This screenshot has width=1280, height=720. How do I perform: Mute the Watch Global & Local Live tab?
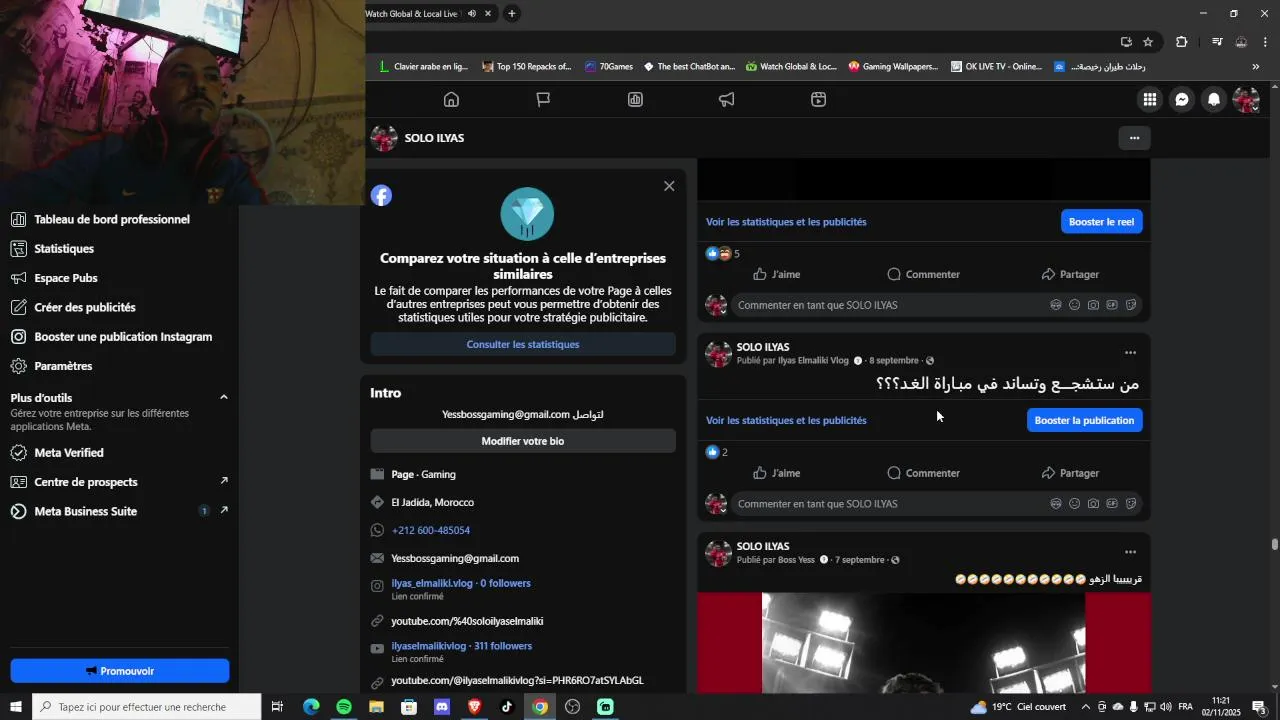[472, 14]
